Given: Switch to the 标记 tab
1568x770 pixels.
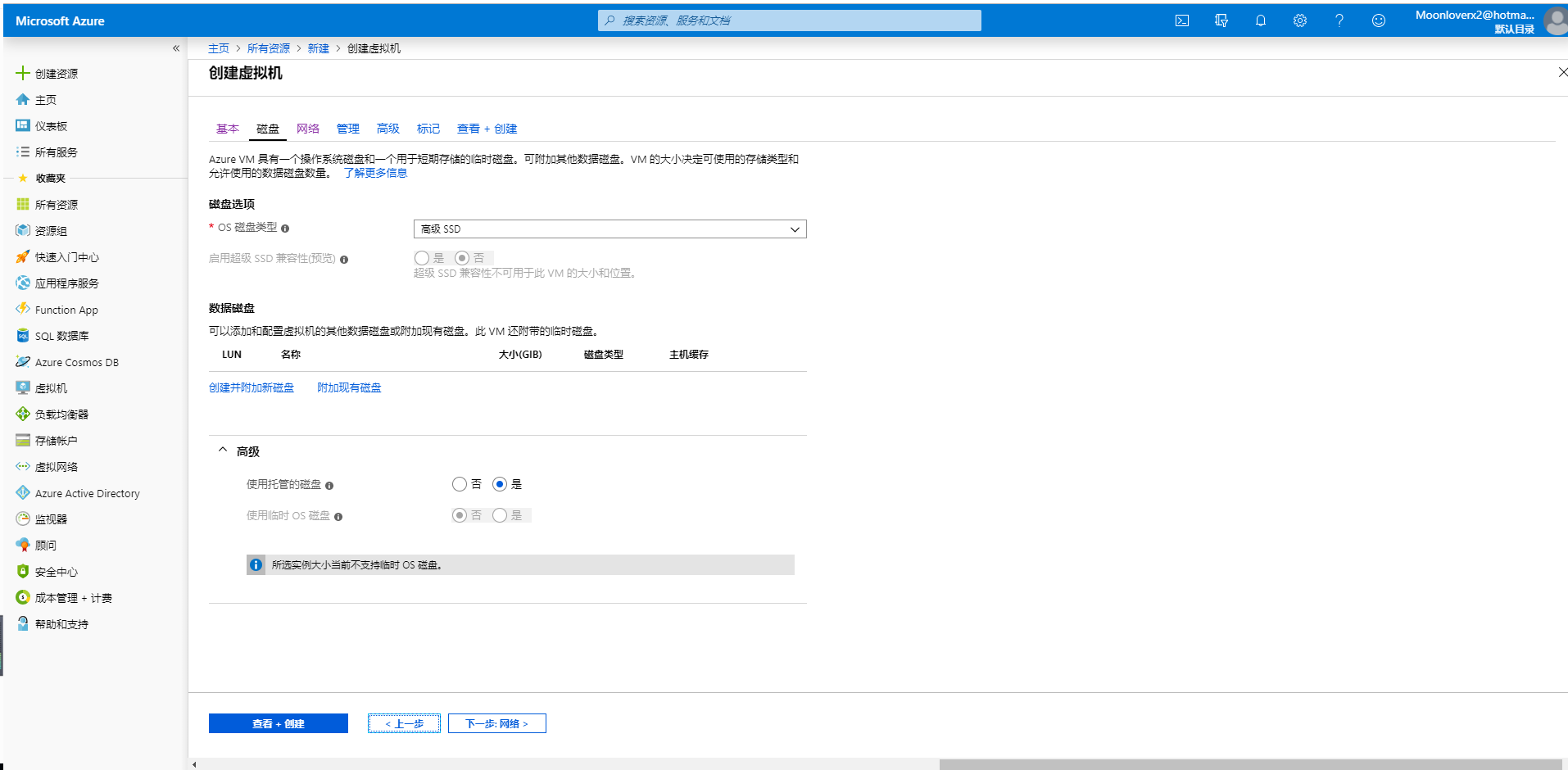Looking at the screenshot, I should (x=428, y=129).
